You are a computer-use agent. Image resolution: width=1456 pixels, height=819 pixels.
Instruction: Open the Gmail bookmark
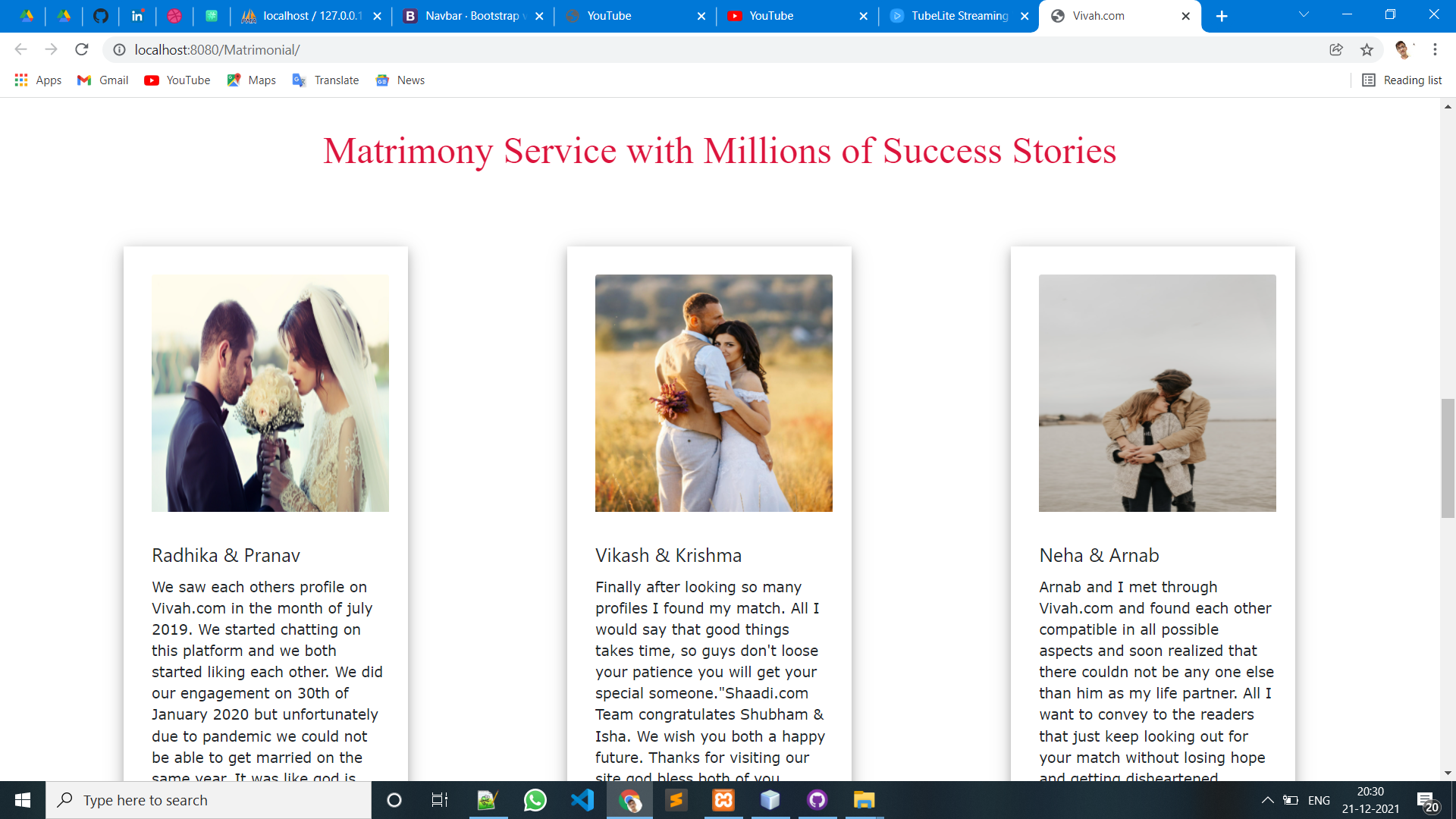click(103, 80)
